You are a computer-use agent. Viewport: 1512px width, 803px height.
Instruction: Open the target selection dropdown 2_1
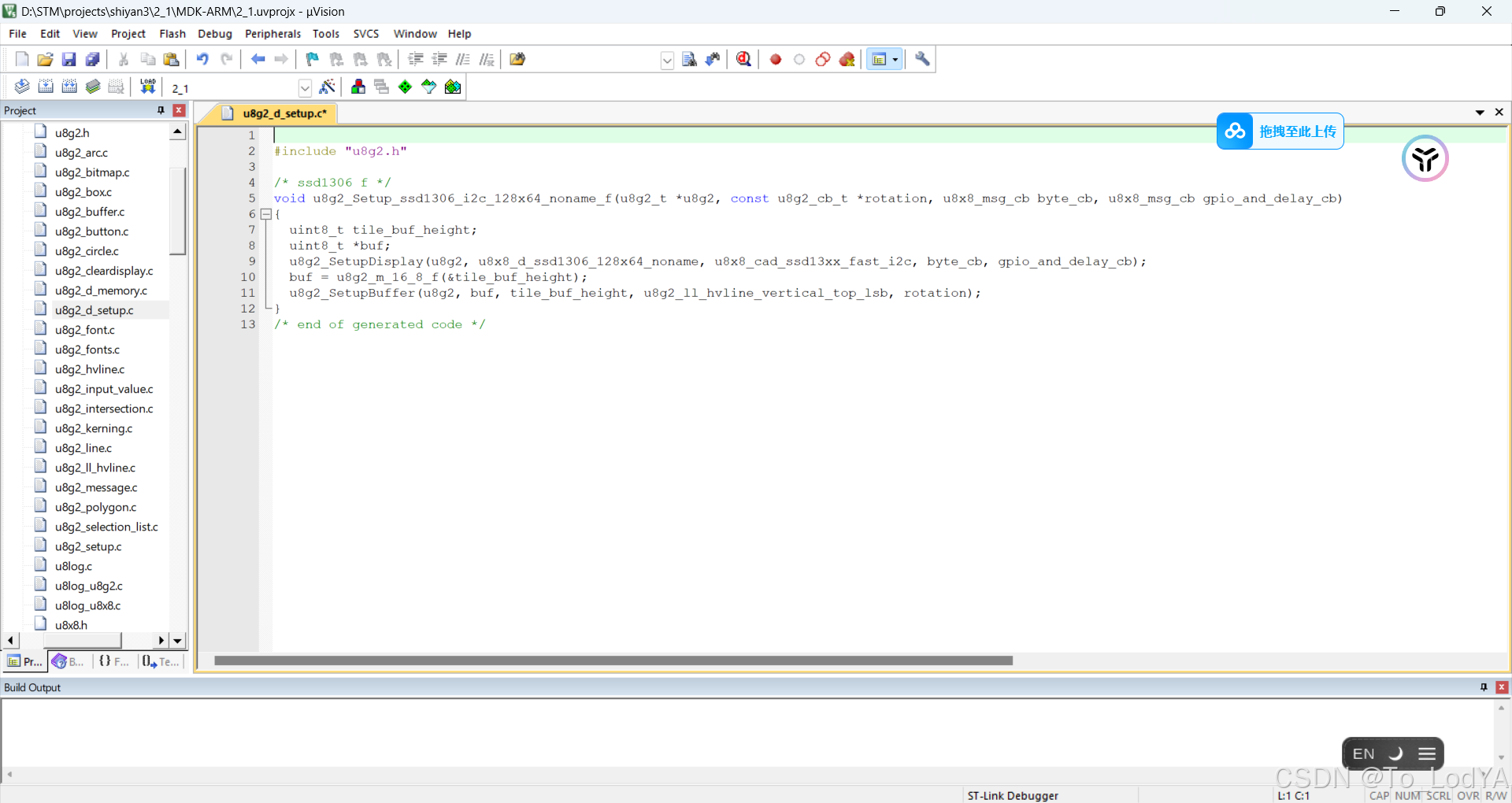pos(305,87)
